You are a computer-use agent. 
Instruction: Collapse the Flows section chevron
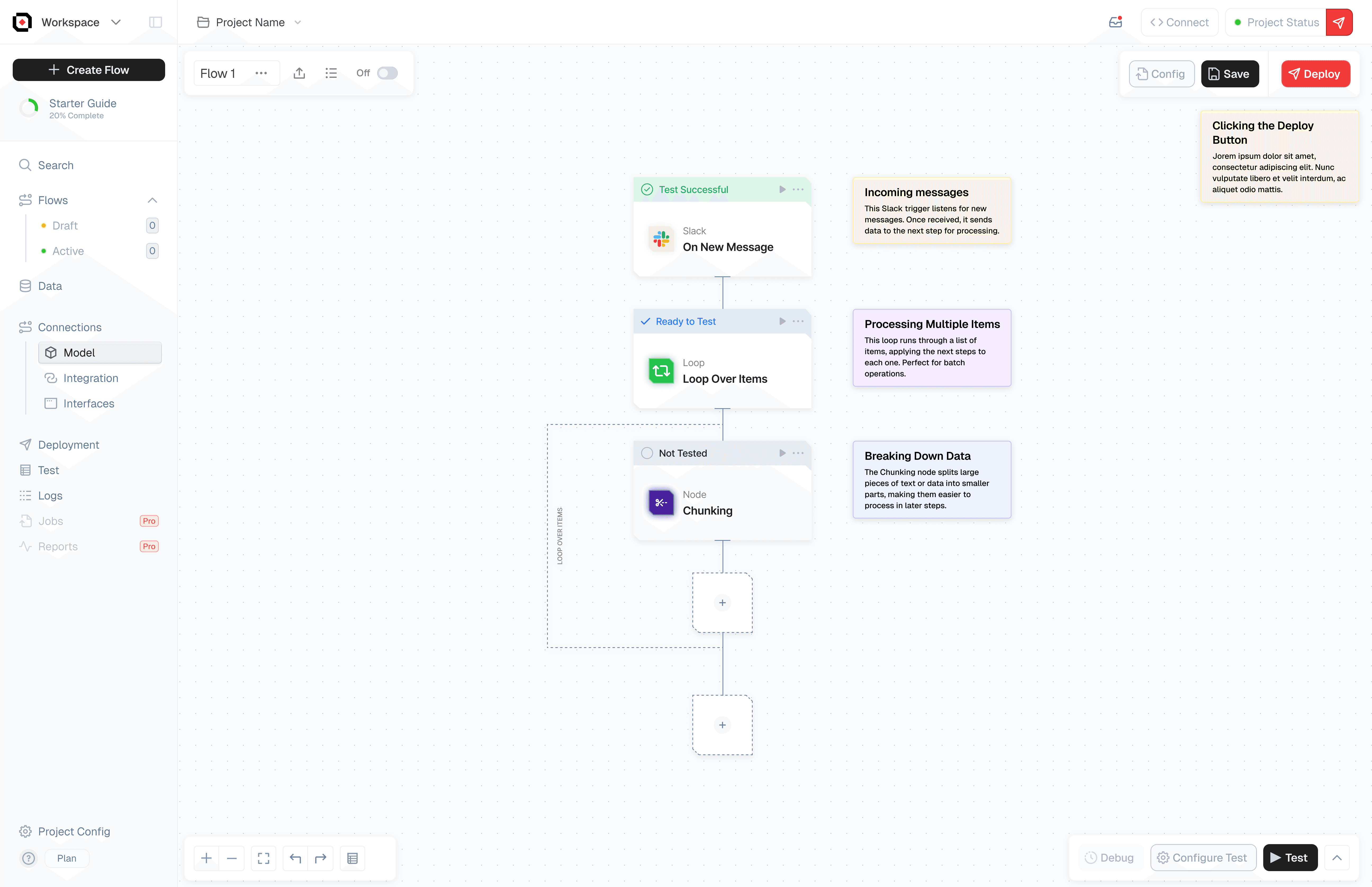coord(152,200)
